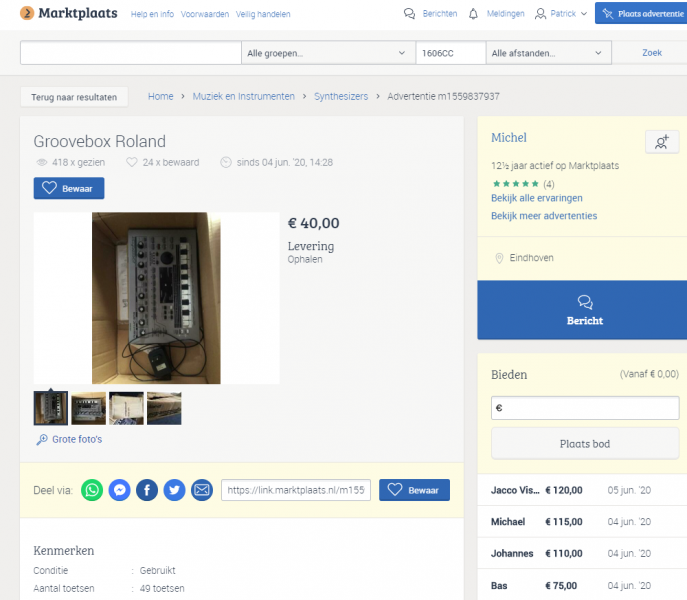Click the main Groovebox product photo
This screenshot has height=600, width=687.
click(156, 298)
